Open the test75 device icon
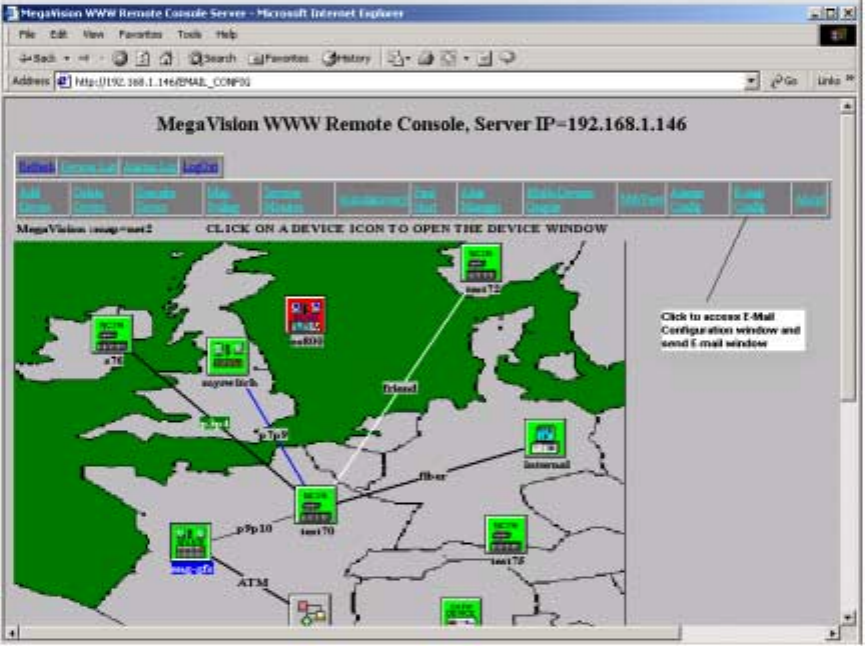This screenshot has height=646, width=865. [x=505, y=535]
